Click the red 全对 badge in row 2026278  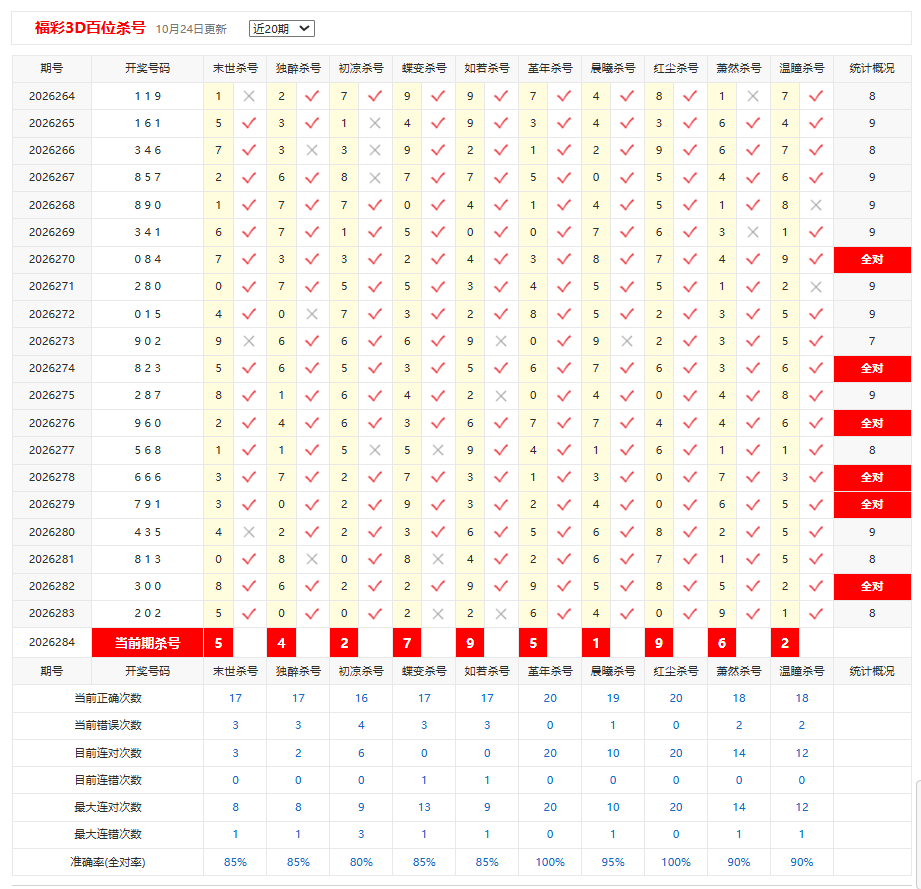point(872,477)
